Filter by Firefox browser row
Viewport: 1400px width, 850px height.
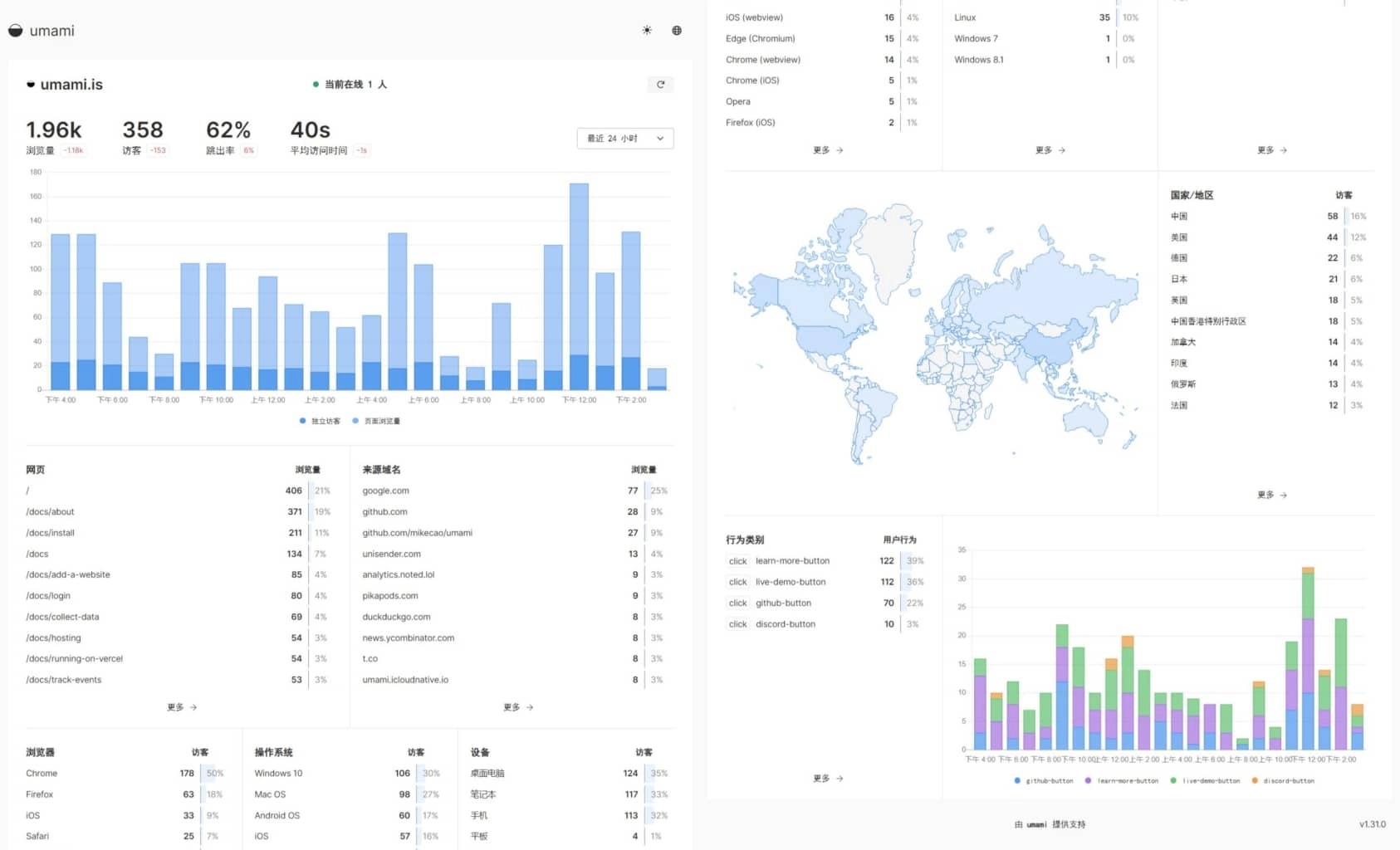(125, 794)
